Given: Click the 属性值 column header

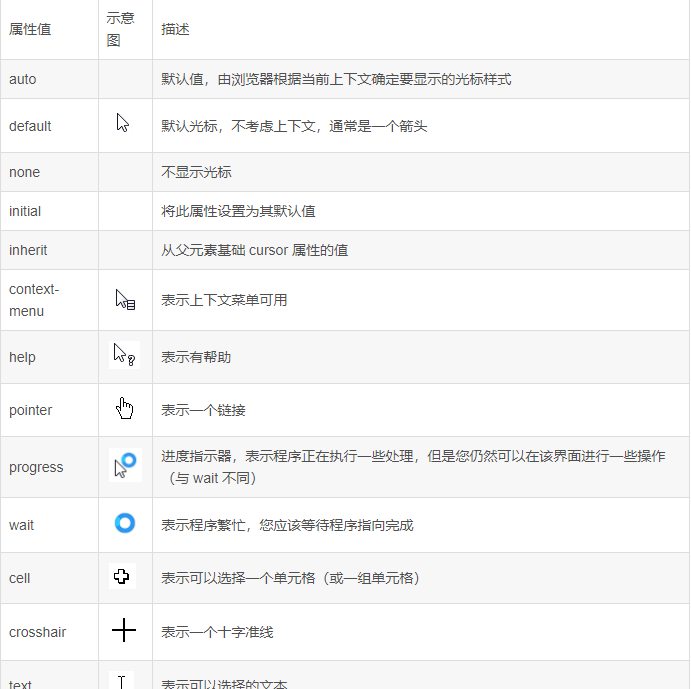Looking at the screenshot, I should (49, 30).
